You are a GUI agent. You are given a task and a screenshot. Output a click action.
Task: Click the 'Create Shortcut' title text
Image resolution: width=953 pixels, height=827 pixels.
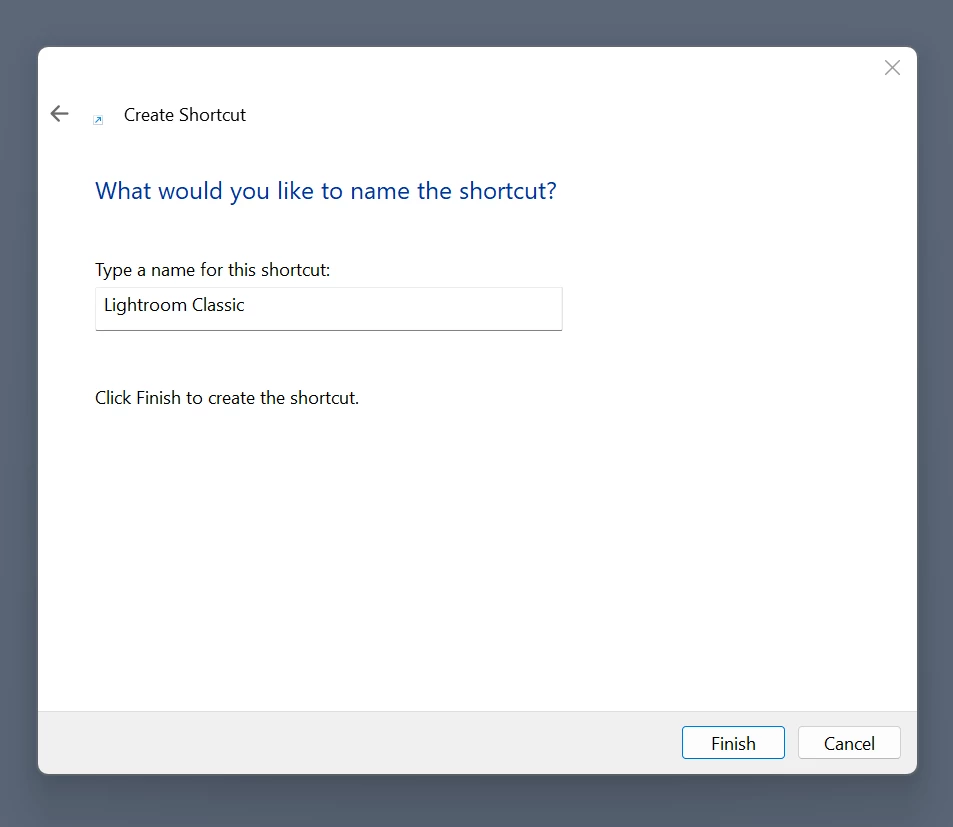(185, 115)
